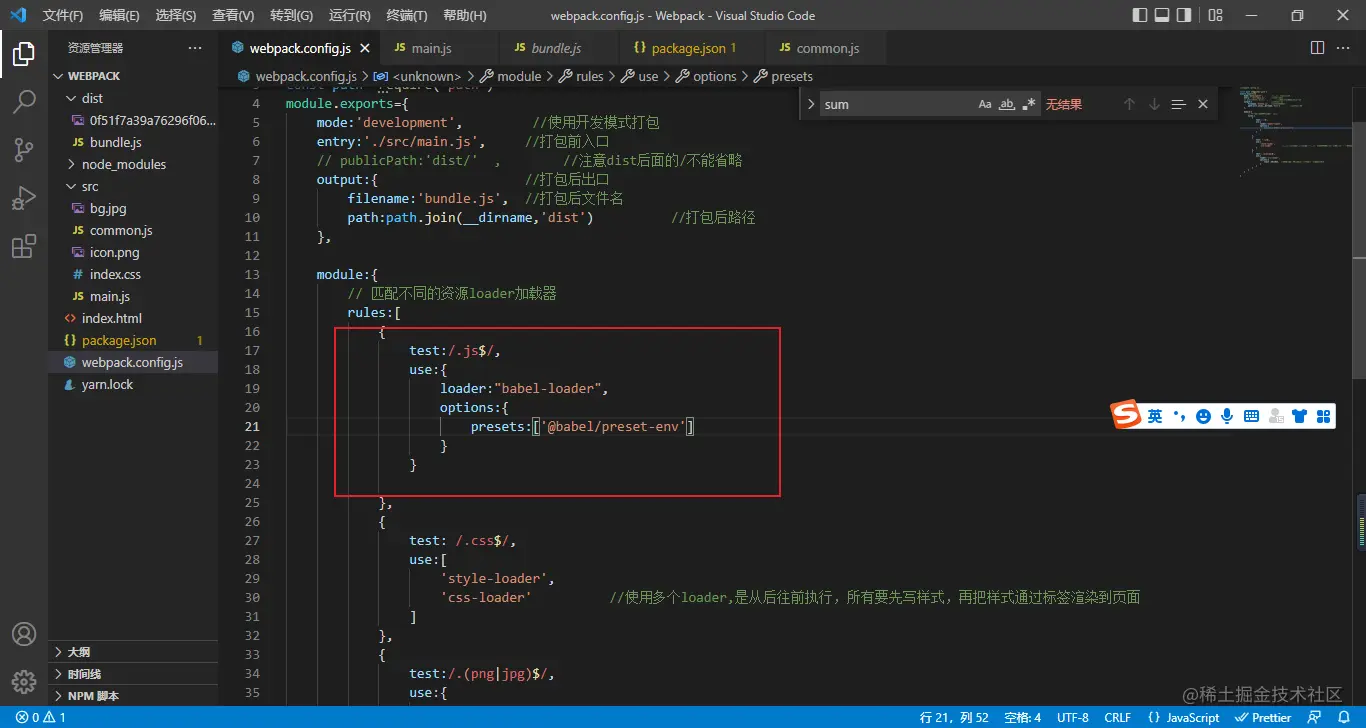1366x728 pixels.
Task: Collapse the dist folder
Action: 133,98
